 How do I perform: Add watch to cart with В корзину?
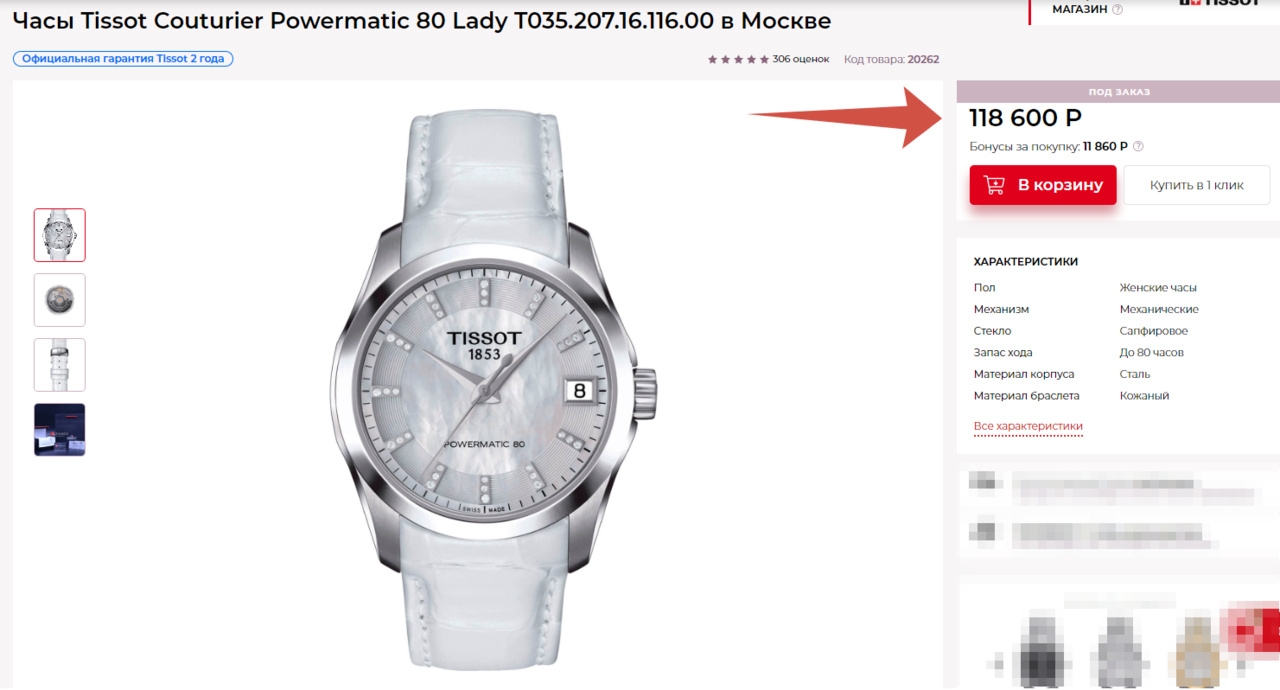1043,185
